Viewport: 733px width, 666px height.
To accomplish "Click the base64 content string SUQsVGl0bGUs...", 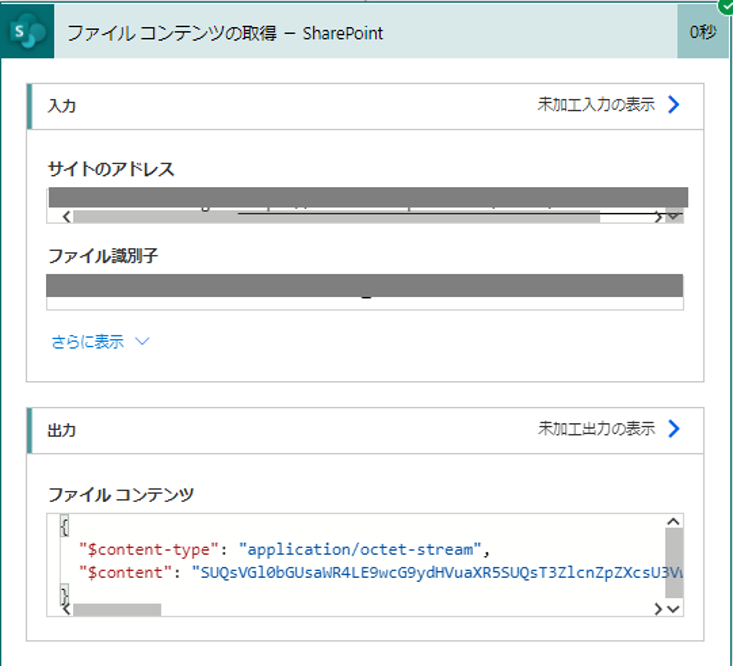I will (437, 573).
